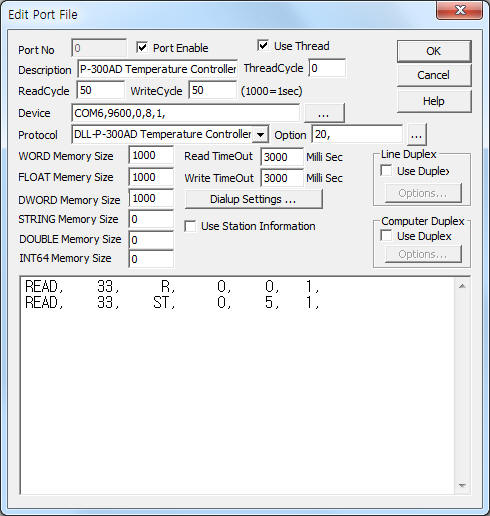Enable Use Station Information

190,226
